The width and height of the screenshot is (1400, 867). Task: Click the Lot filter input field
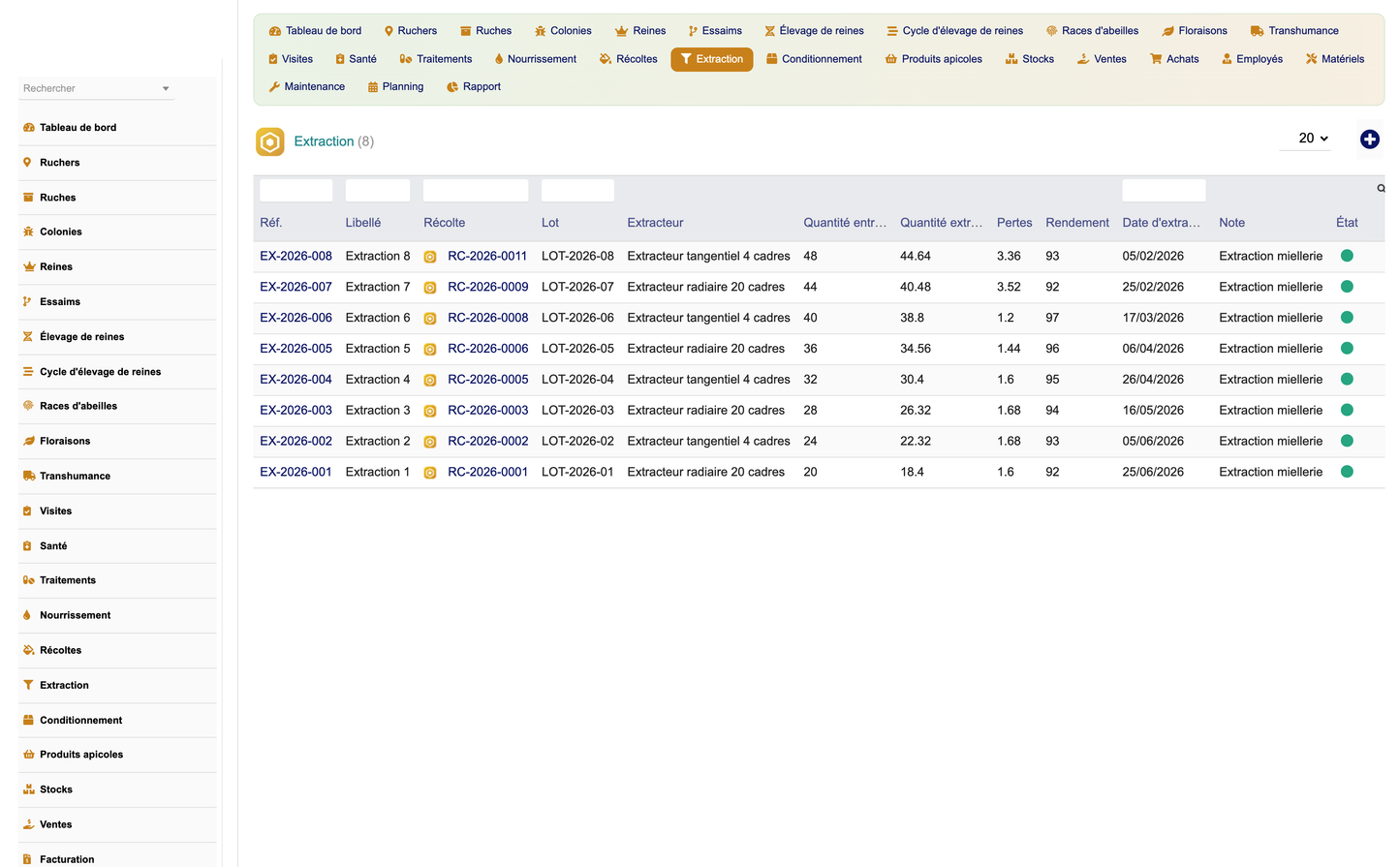[577, 190]
